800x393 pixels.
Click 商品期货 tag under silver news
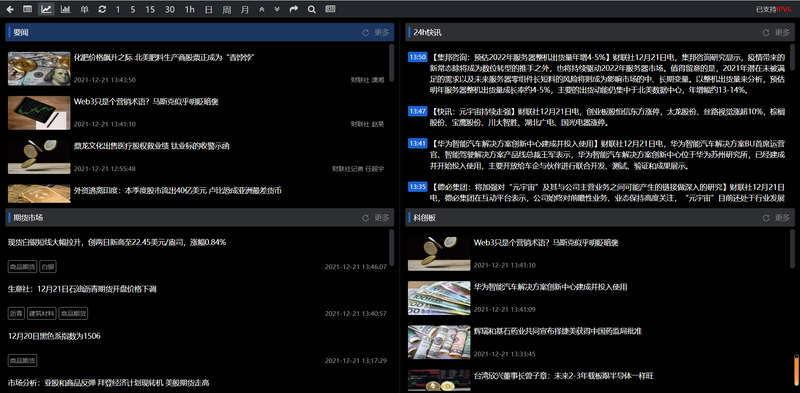click(22, 266)
